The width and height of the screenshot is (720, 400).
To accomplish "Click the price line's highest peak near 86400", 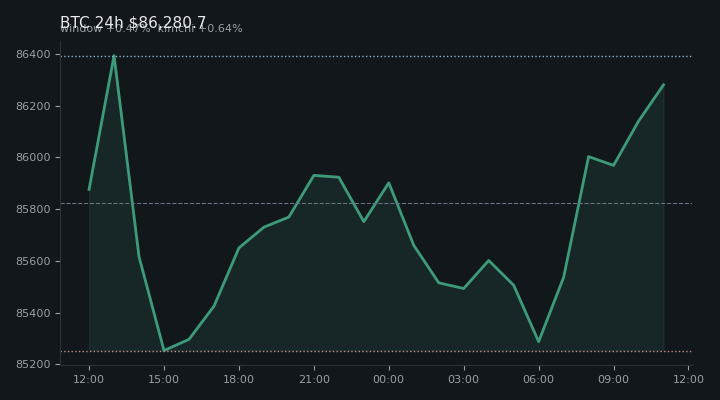I will pos(114,56).
